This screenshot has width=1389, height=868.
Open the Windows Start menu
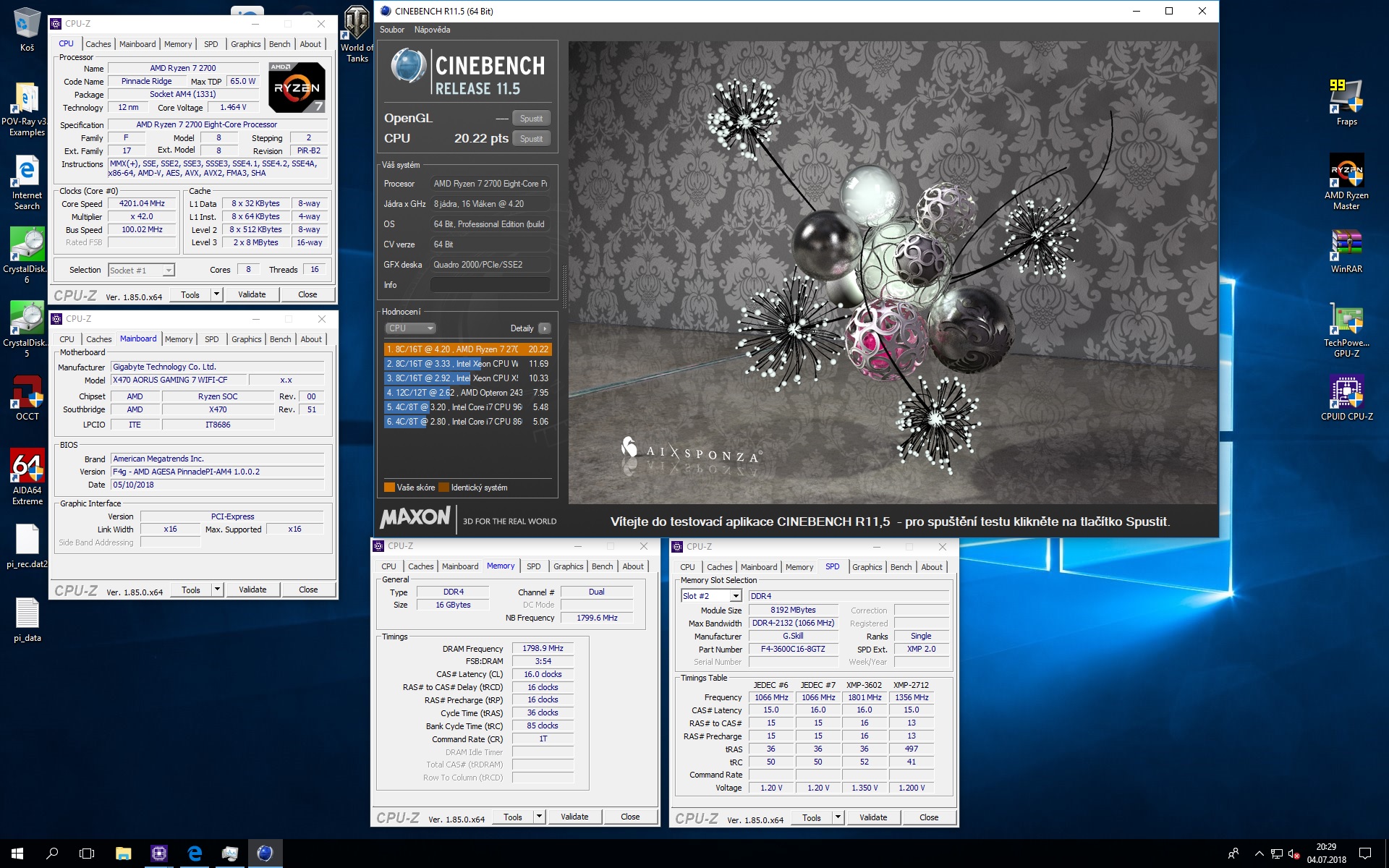(x=17, y=854)
